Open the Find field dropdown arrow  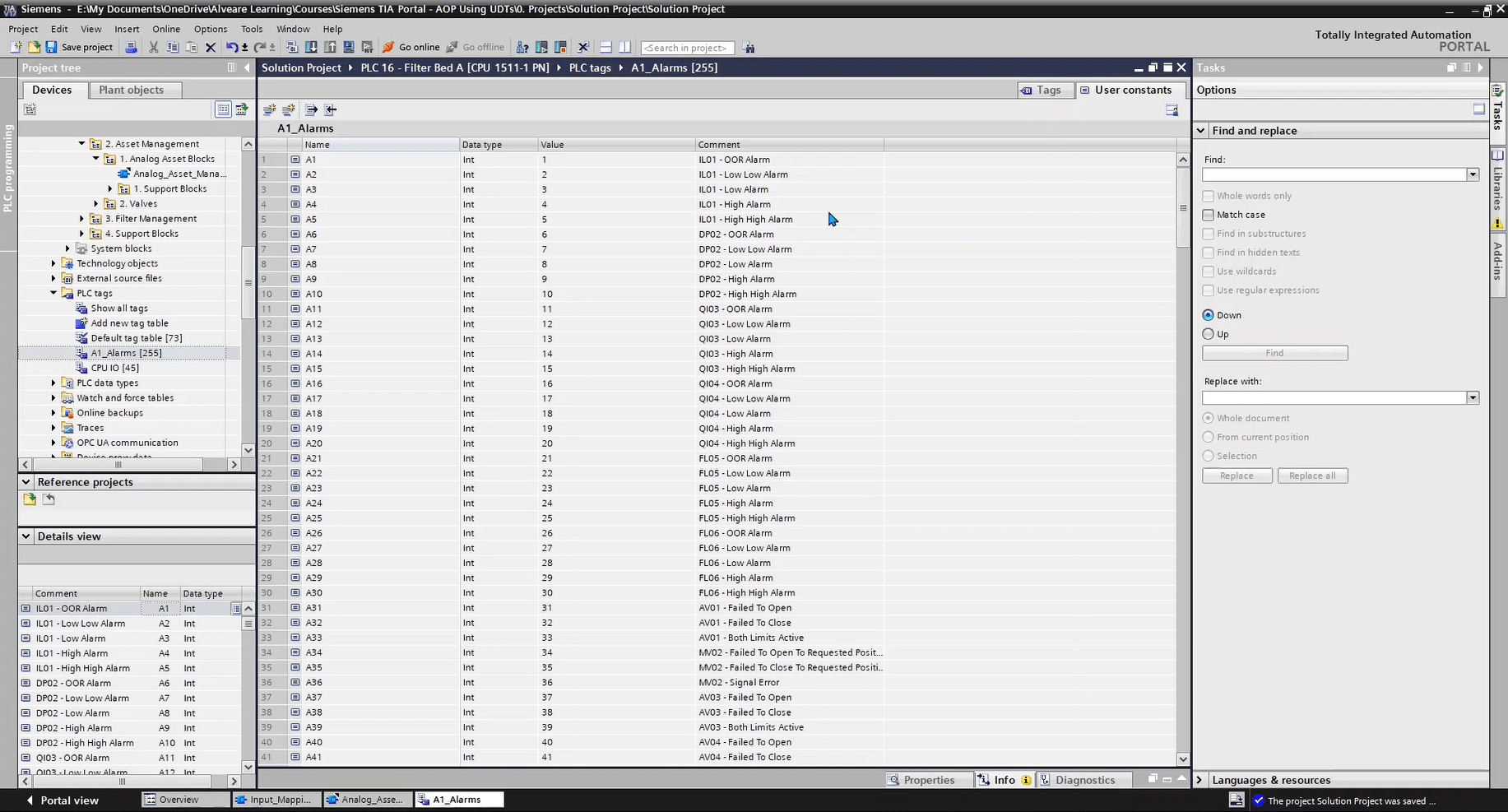point(1472,174)
